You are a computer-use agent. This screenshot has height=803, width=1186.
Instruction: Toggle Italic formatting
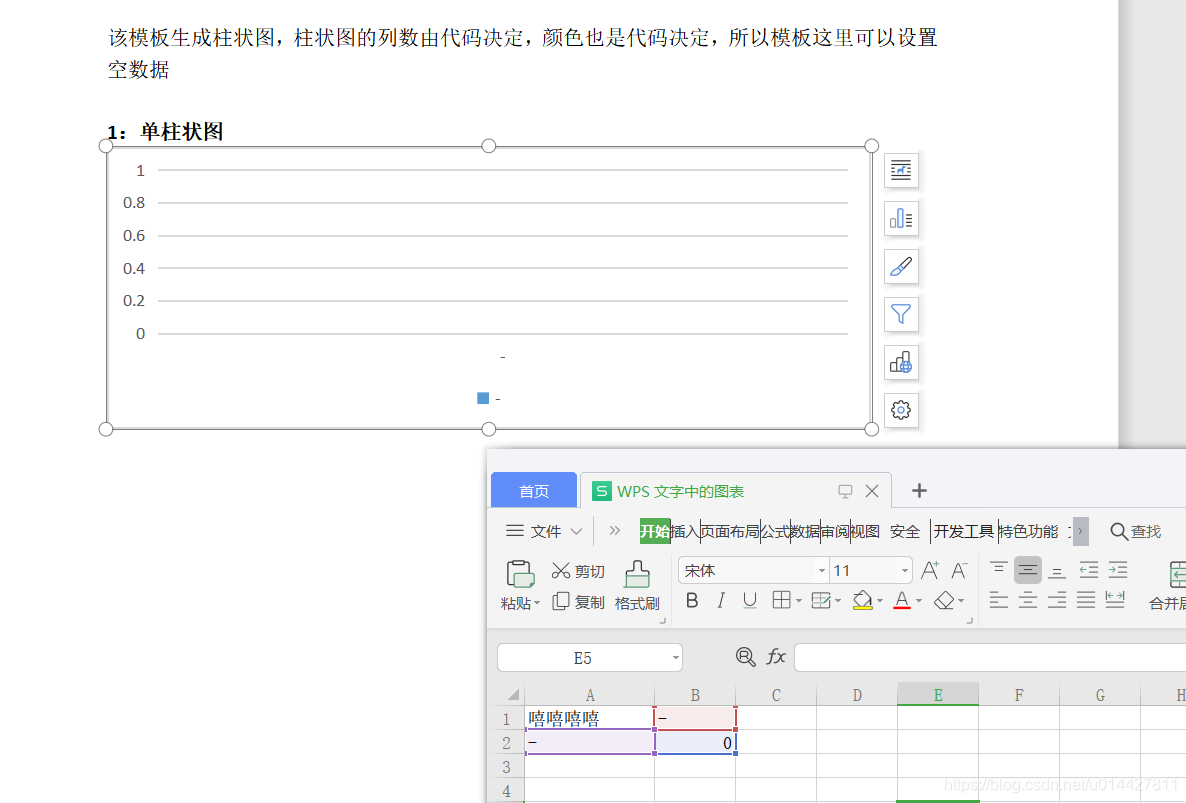(721, 600)
